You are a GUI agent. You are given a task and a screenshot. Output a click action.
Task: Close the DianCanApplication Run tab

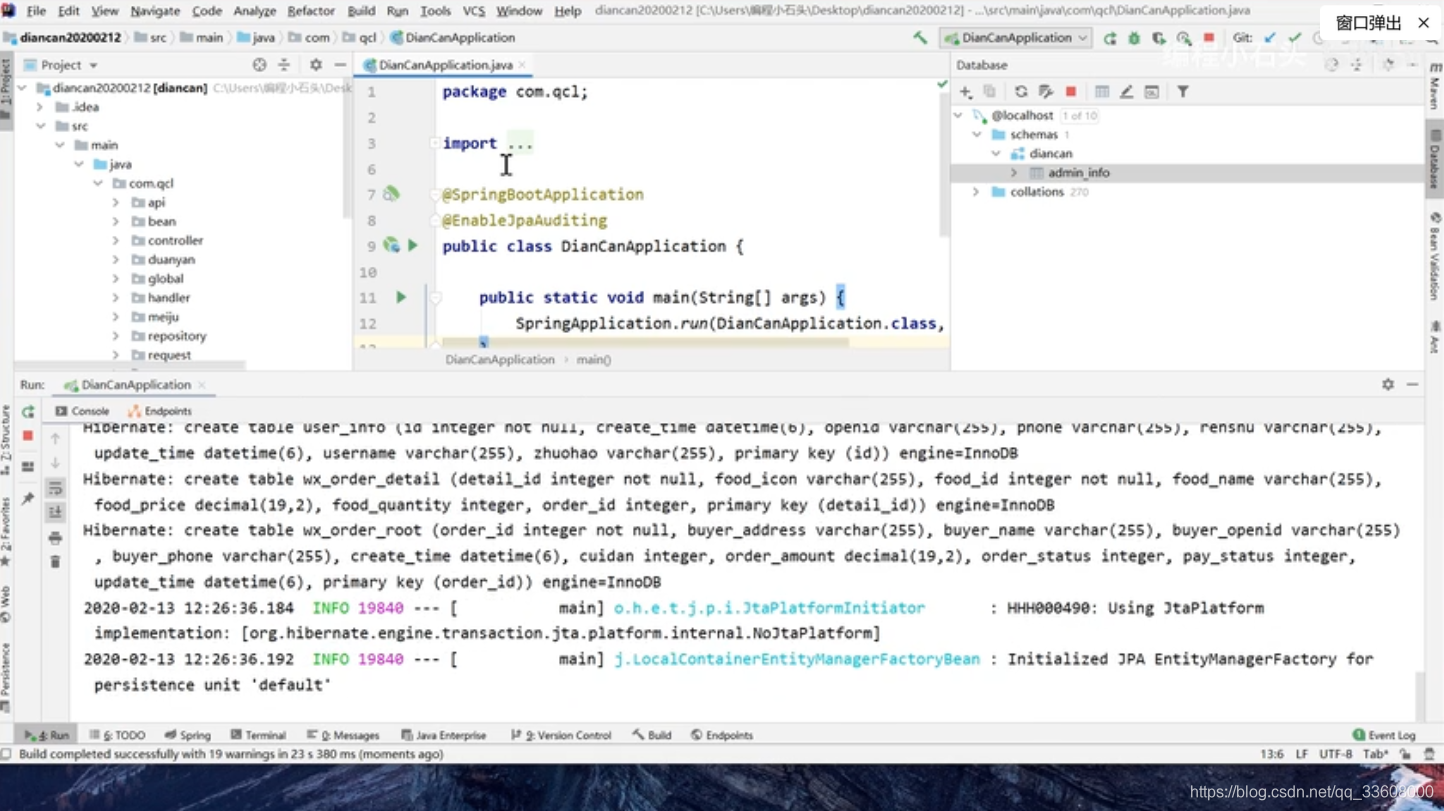point(202,385)
